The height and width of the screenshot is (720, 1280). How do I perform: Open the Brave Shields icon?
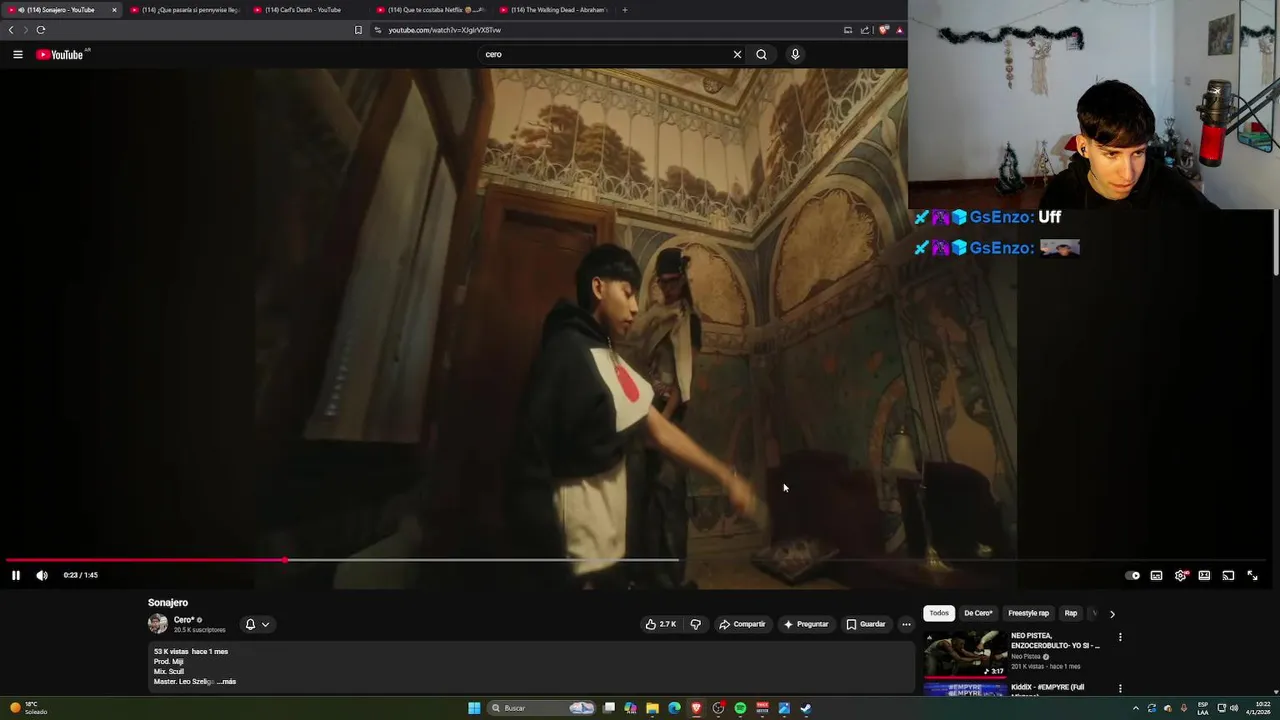point(884,30)
